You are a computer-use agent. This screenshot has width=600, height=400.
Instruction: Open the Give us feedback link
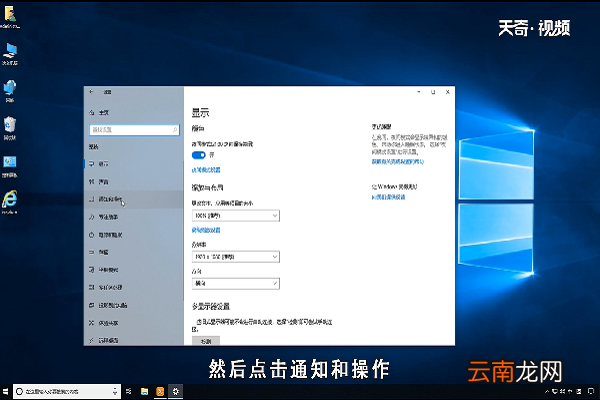click(388, 197)
